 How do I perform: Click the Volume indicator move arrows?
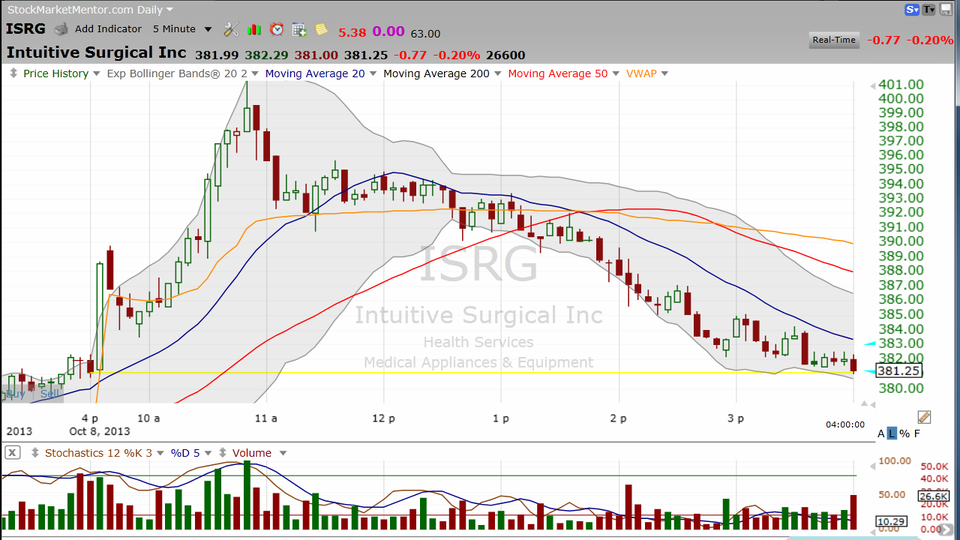[222, 452]
